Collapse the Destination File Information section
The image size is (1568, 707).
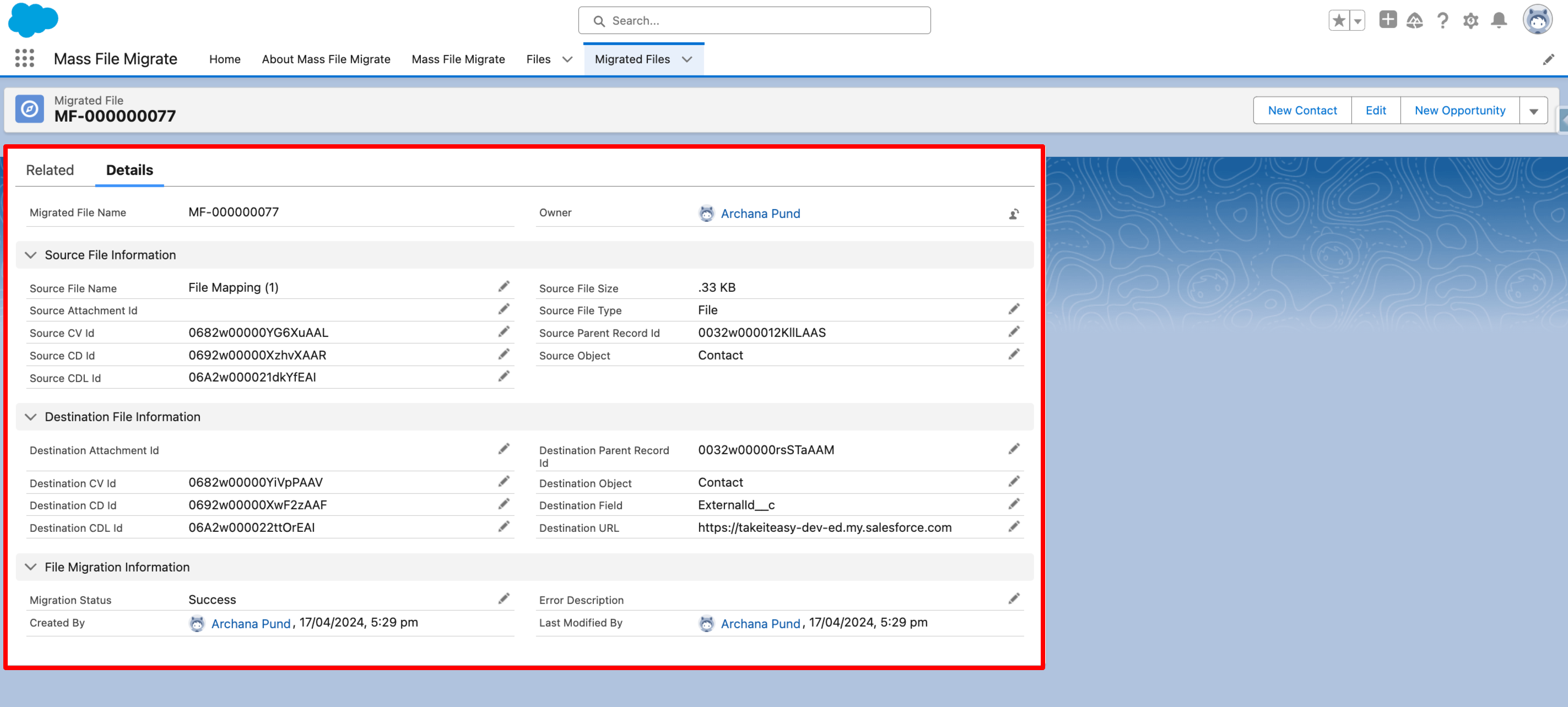[x=30, y=417]
